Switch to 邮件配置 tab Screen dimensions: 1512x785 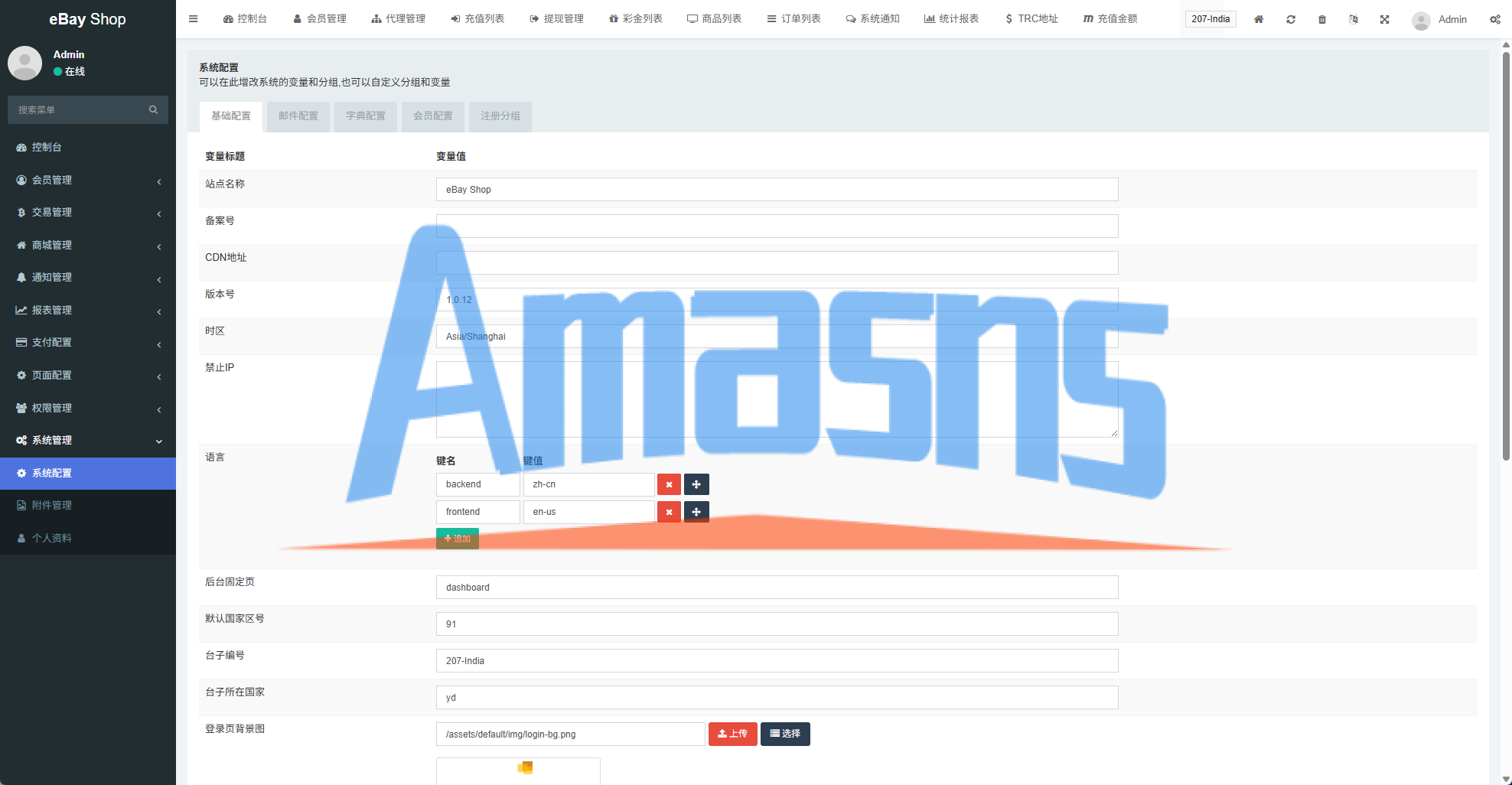pyautogui.click(x=298, y=116)
